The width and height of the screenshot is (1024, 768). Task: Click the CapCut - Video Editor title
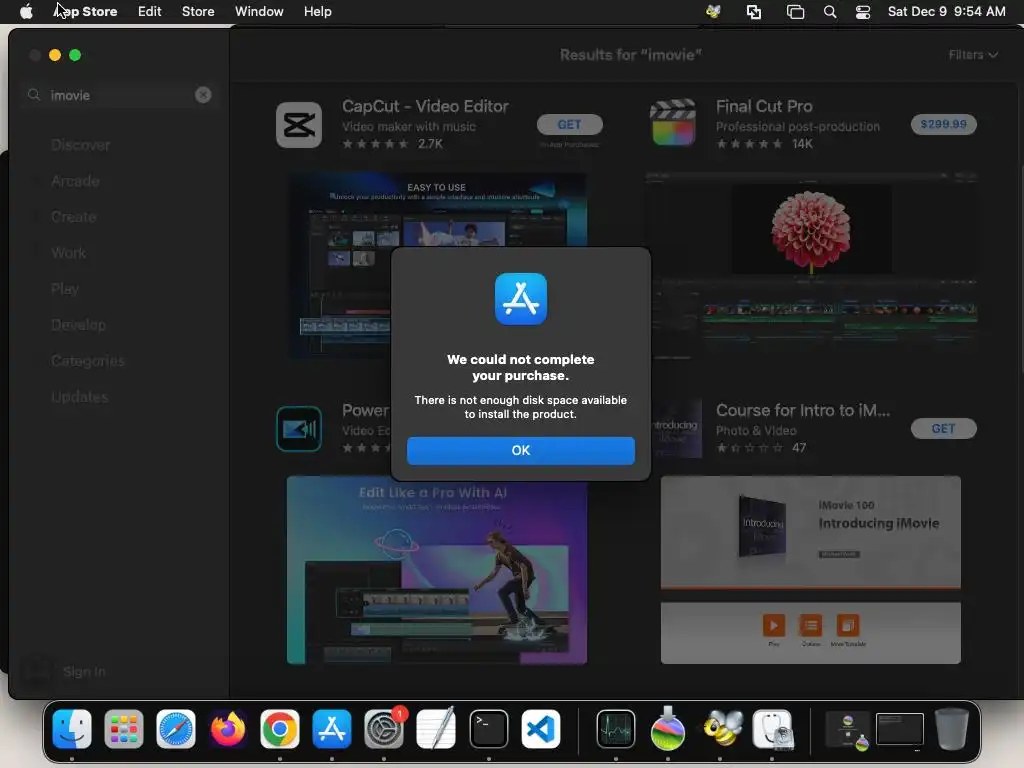tap(425, 106)
